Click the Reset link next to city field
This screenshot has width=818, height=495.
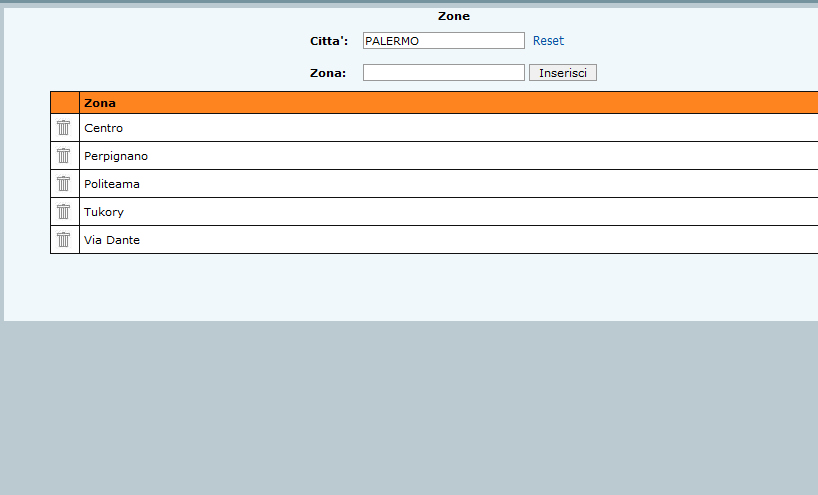click(548, 41)
